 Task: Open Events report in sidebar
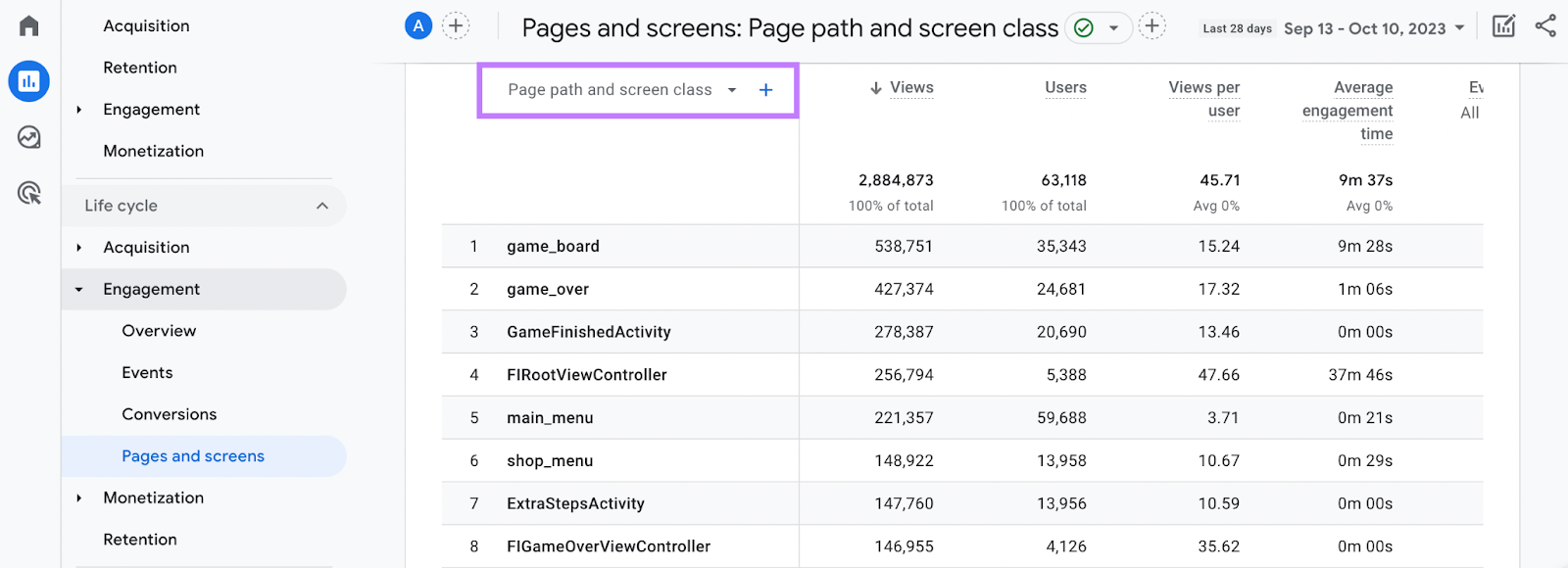[147, 373]
